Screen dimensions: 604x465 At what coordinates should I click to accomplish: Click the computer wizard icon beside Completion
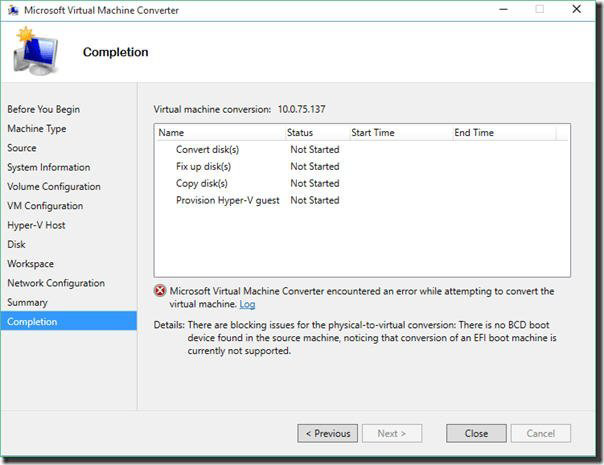35,51
